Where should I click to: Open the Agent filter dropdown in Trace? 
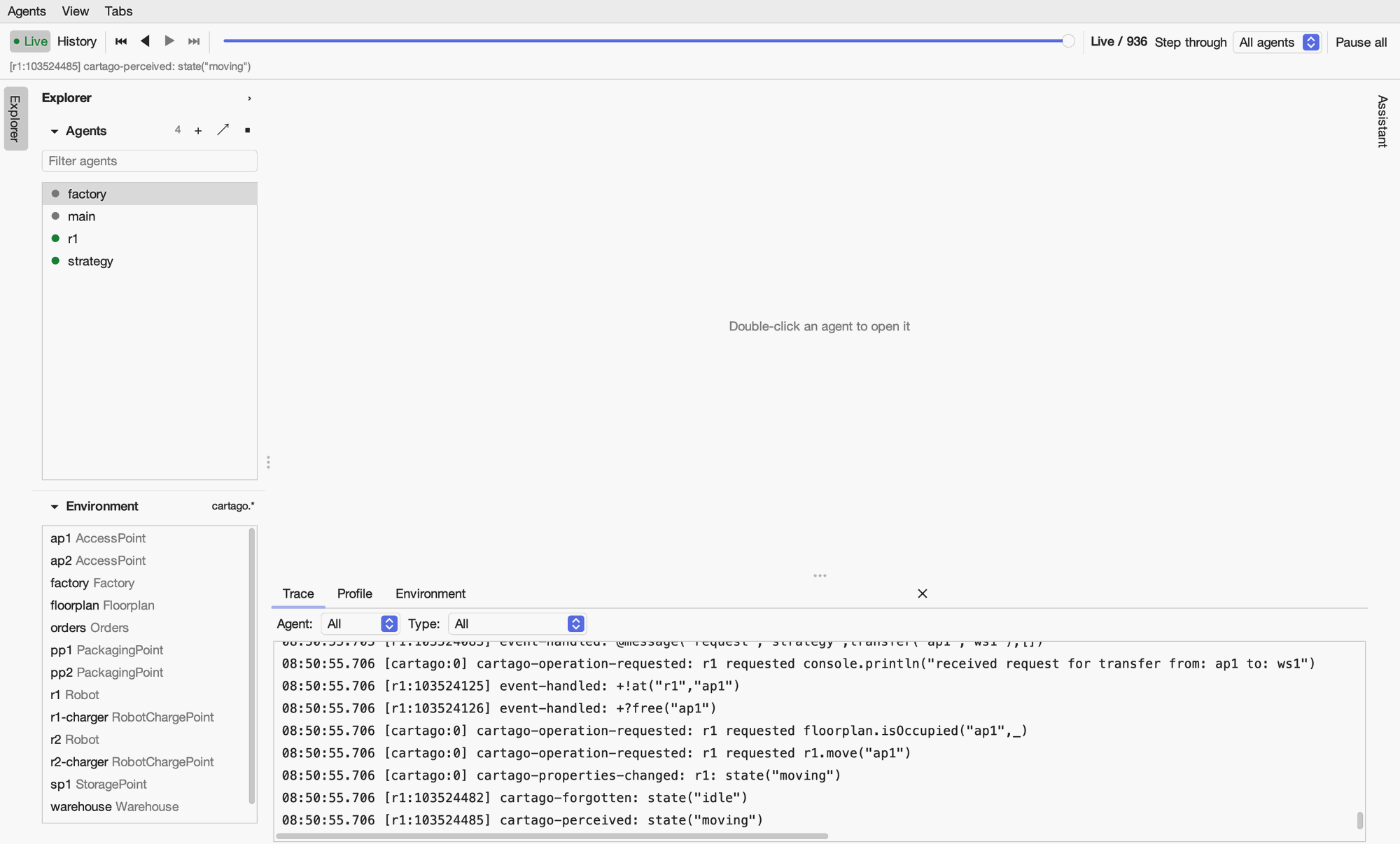360,624
